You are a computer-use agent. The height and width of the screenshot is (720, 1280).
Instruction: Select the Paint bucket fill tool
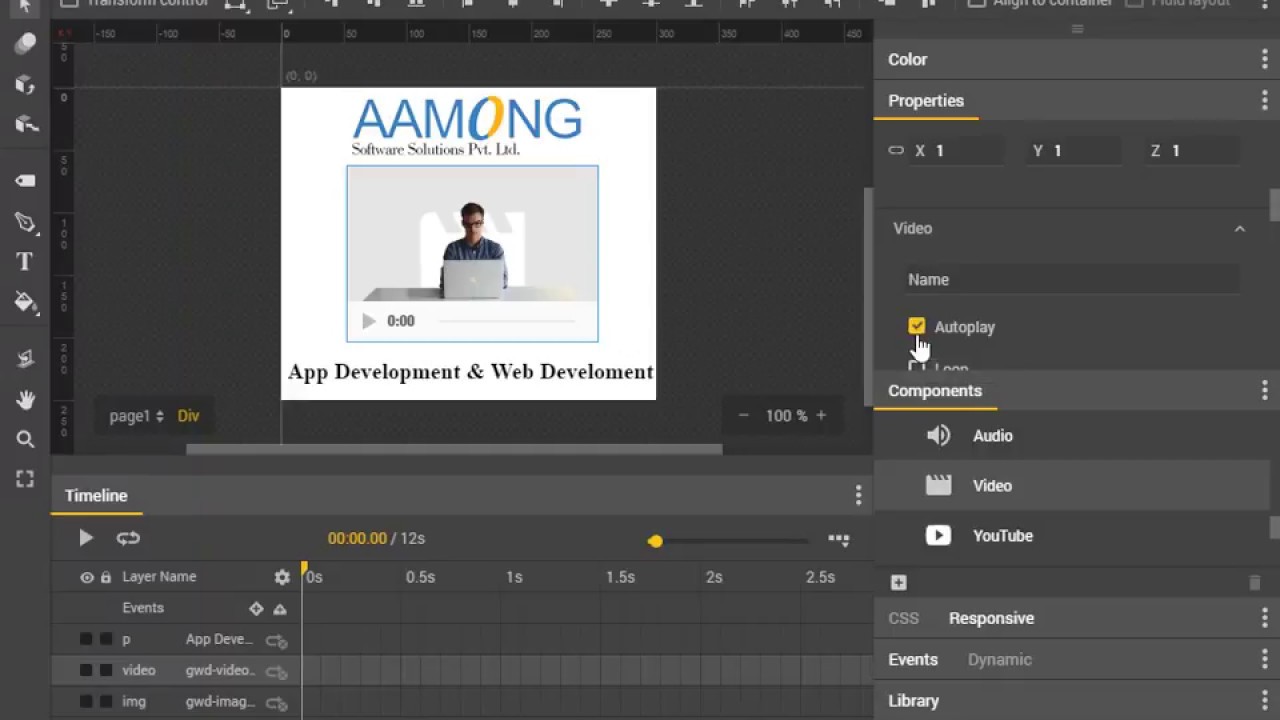[x=25, y=301]
